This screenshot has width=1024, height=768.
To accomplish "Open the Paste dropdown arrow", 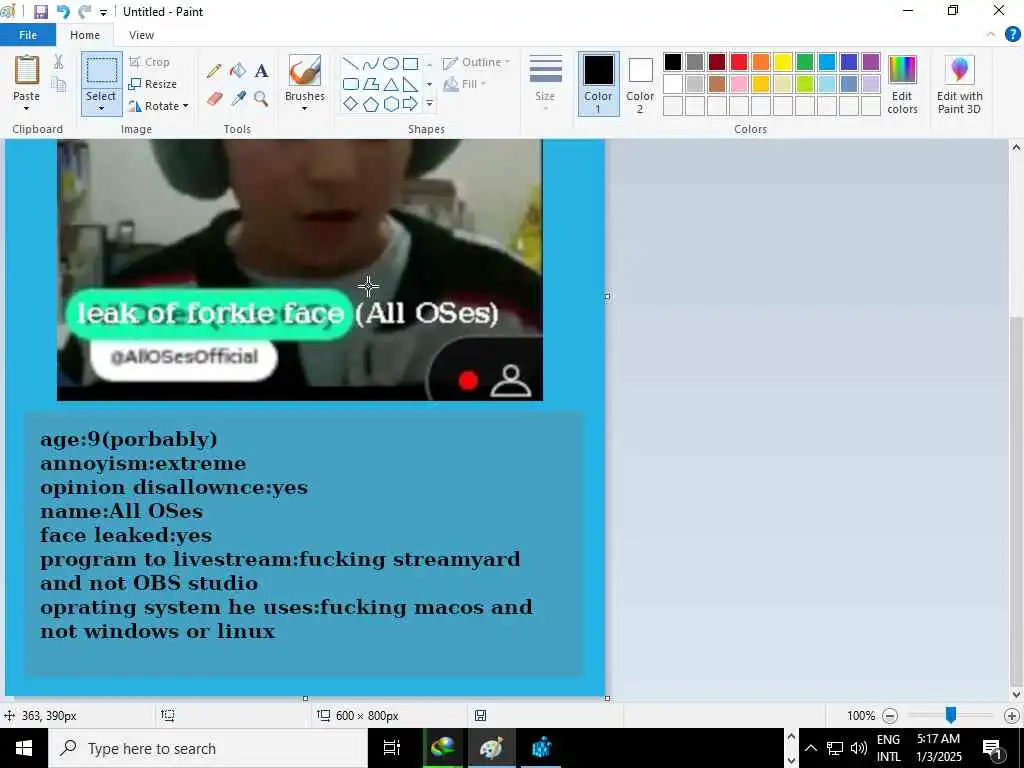I will tap(27, 108).
